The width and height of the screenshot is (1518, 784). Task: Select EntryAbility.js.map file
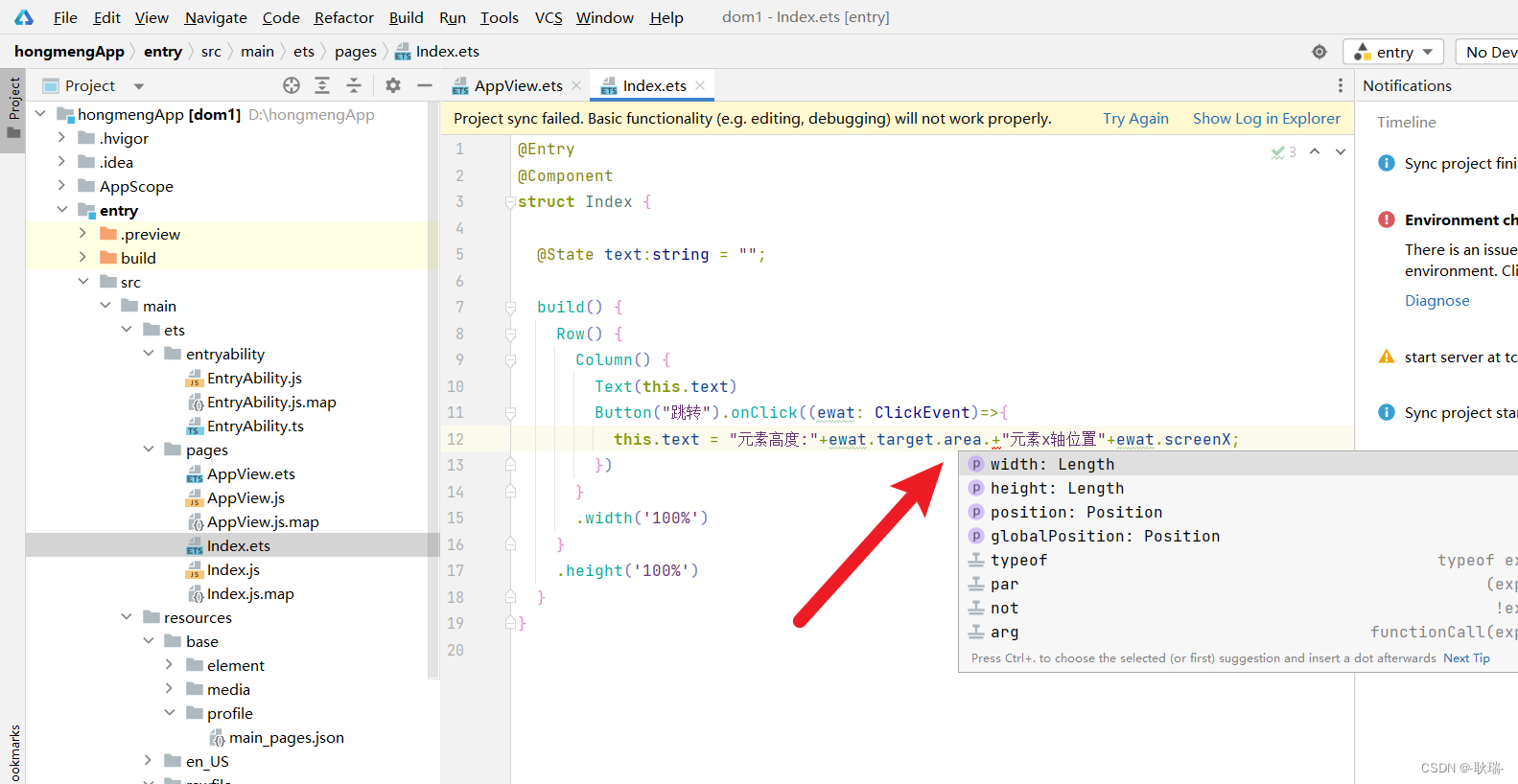tap(271, 402)
